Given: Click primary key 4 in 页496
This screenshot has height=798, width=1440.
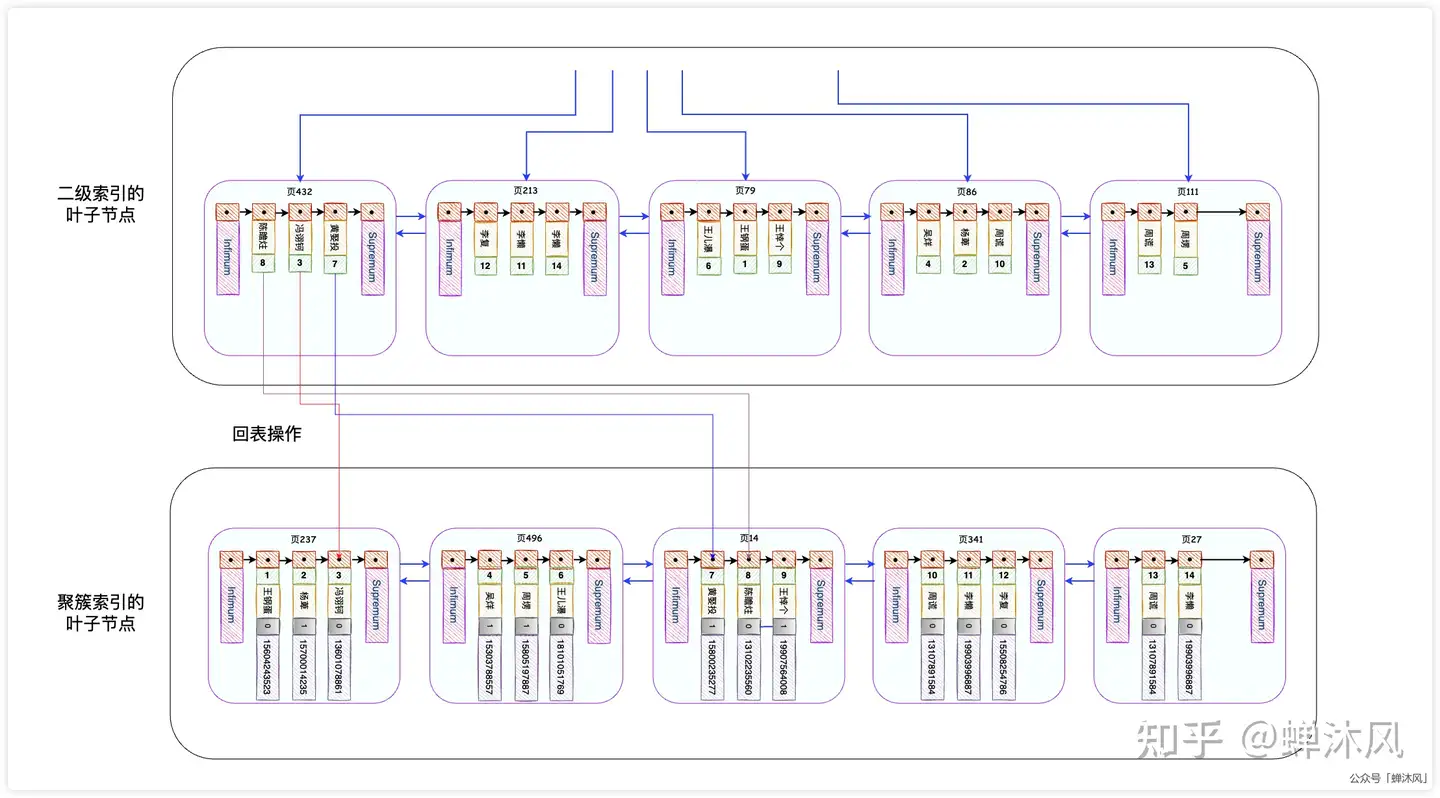Looking at the screenshot, I should pyautogui.click(x=489, y=576).
